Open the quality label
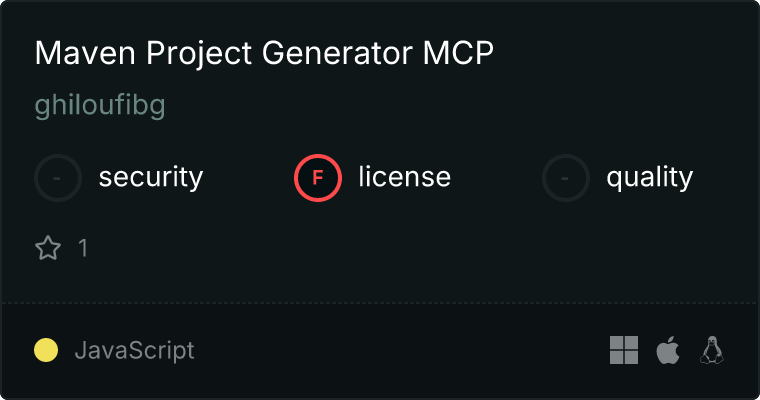This screenshot has width=760, height=400. click(649, 178)
